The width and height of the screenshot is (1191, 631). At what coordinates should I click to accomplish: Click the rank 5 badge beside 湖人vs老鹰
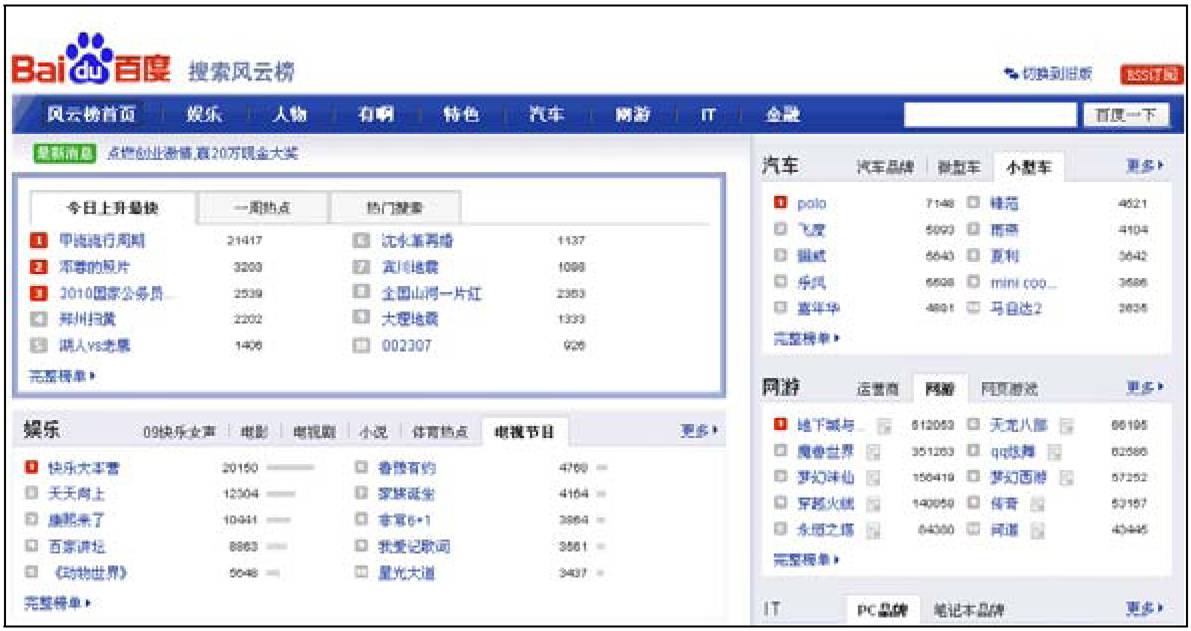(39, 345)
